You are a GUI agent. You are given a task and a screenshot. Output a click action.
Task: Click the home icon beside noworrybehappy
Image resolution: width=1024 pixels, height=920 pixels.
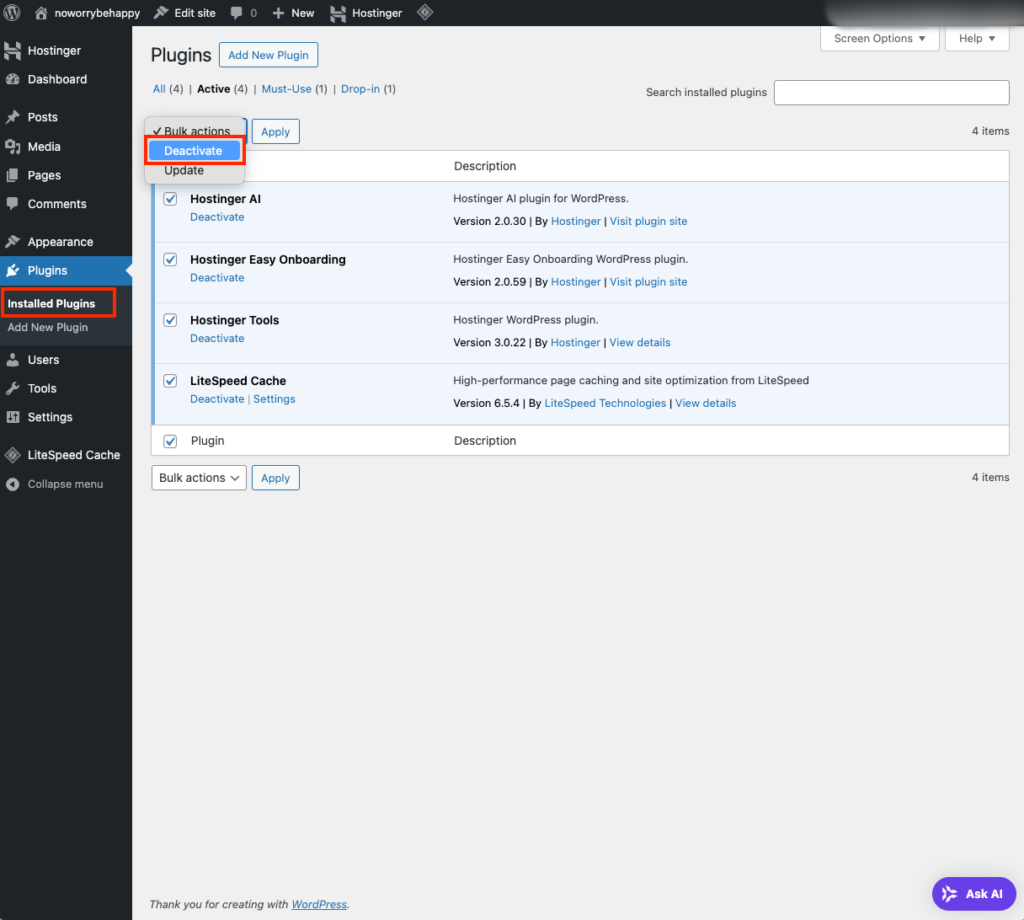(41, 12)
